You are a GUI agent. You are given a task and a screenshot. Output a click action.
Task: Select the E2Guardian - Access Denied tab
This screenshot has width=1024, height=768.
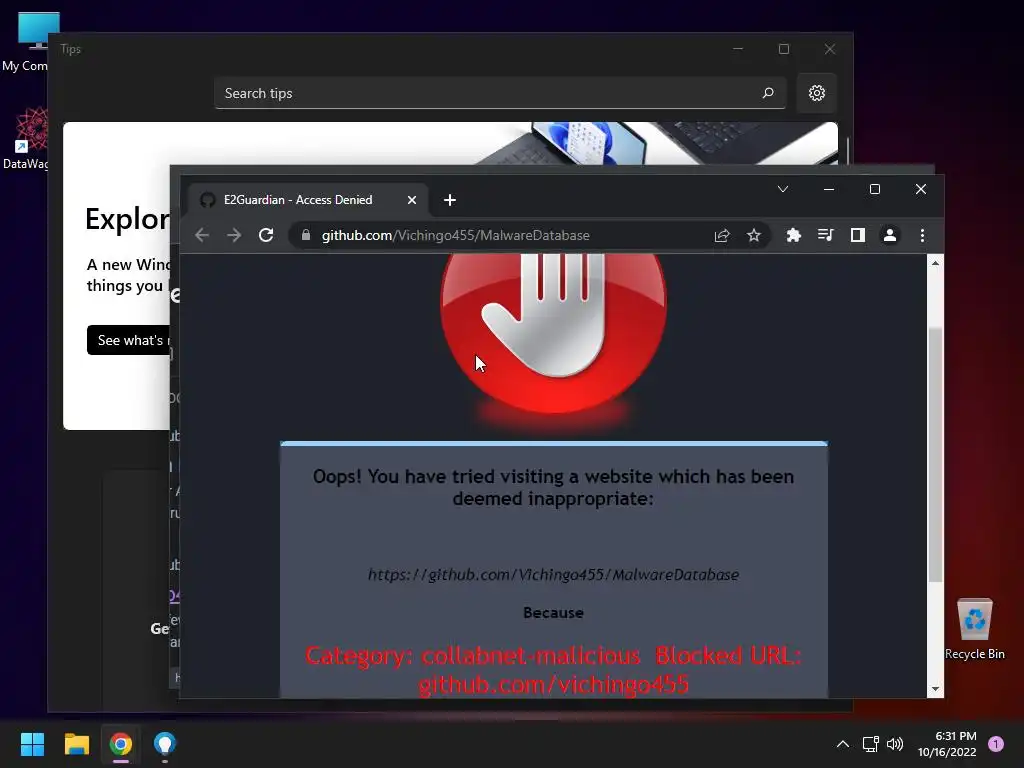tap(308, 200)
